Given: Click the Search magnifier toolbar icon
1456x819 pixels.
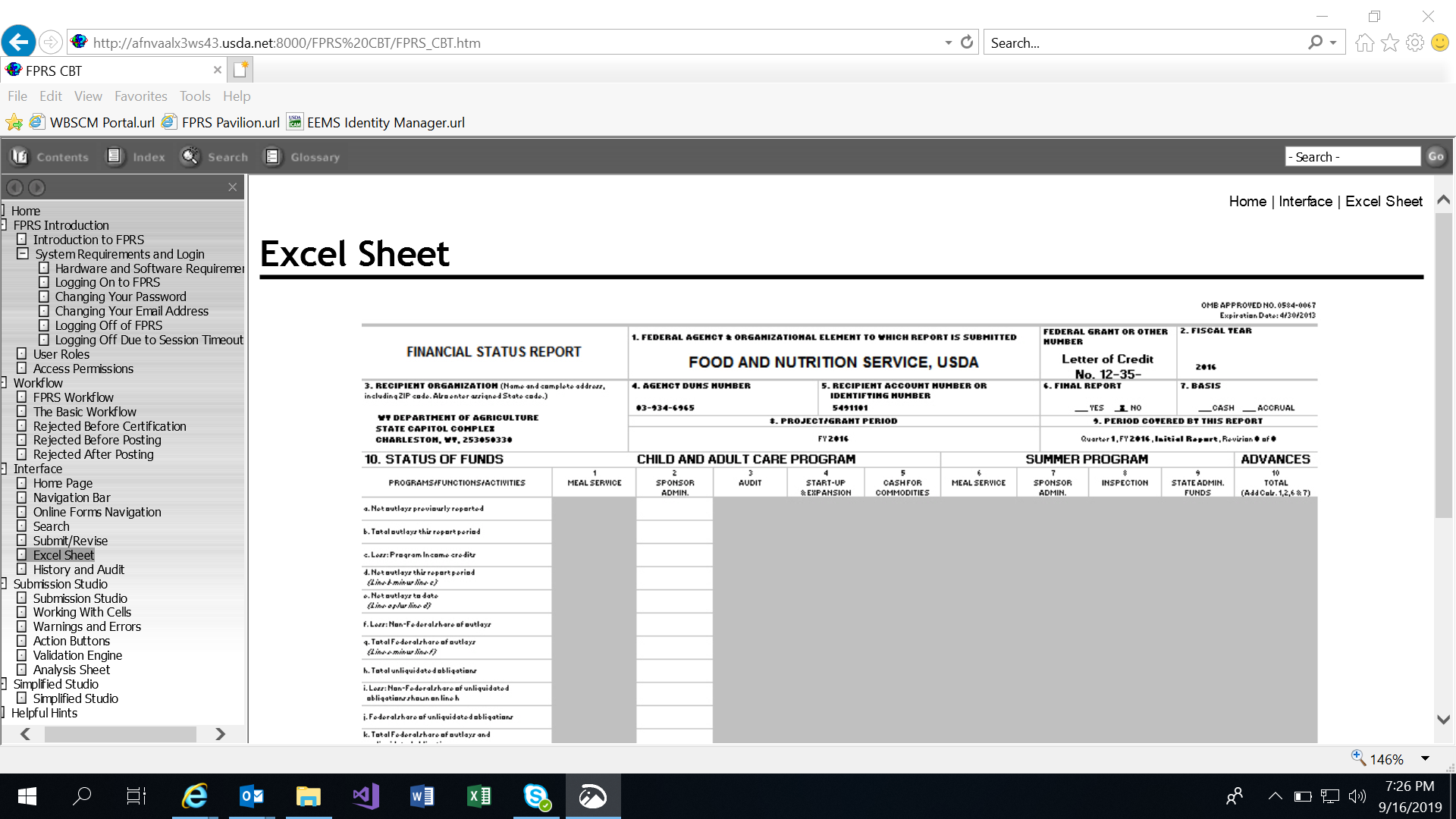Looking at the screenshot, I should [190, 157].
